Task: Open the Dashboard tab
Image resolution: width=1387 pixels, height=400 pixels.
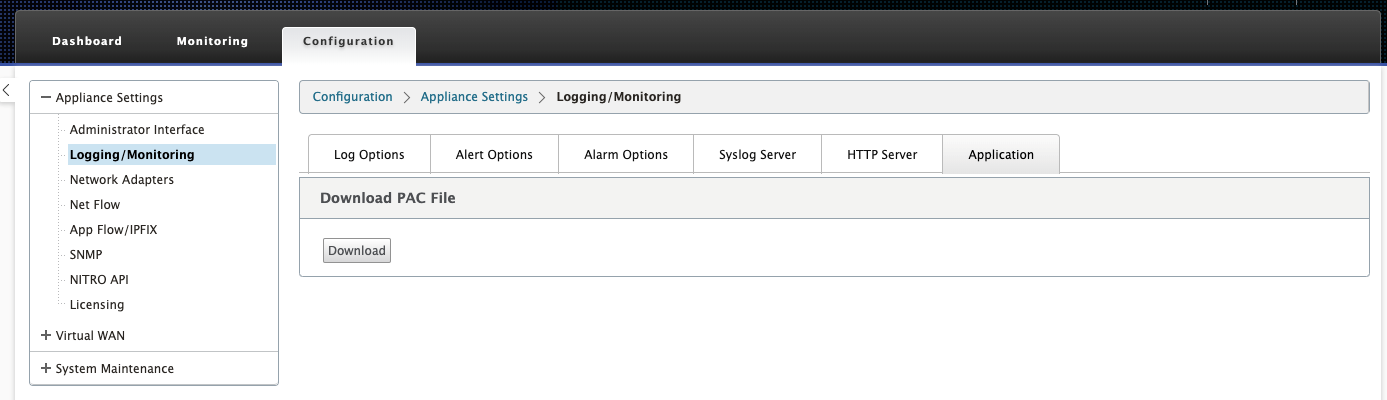Action: (87, 41)
